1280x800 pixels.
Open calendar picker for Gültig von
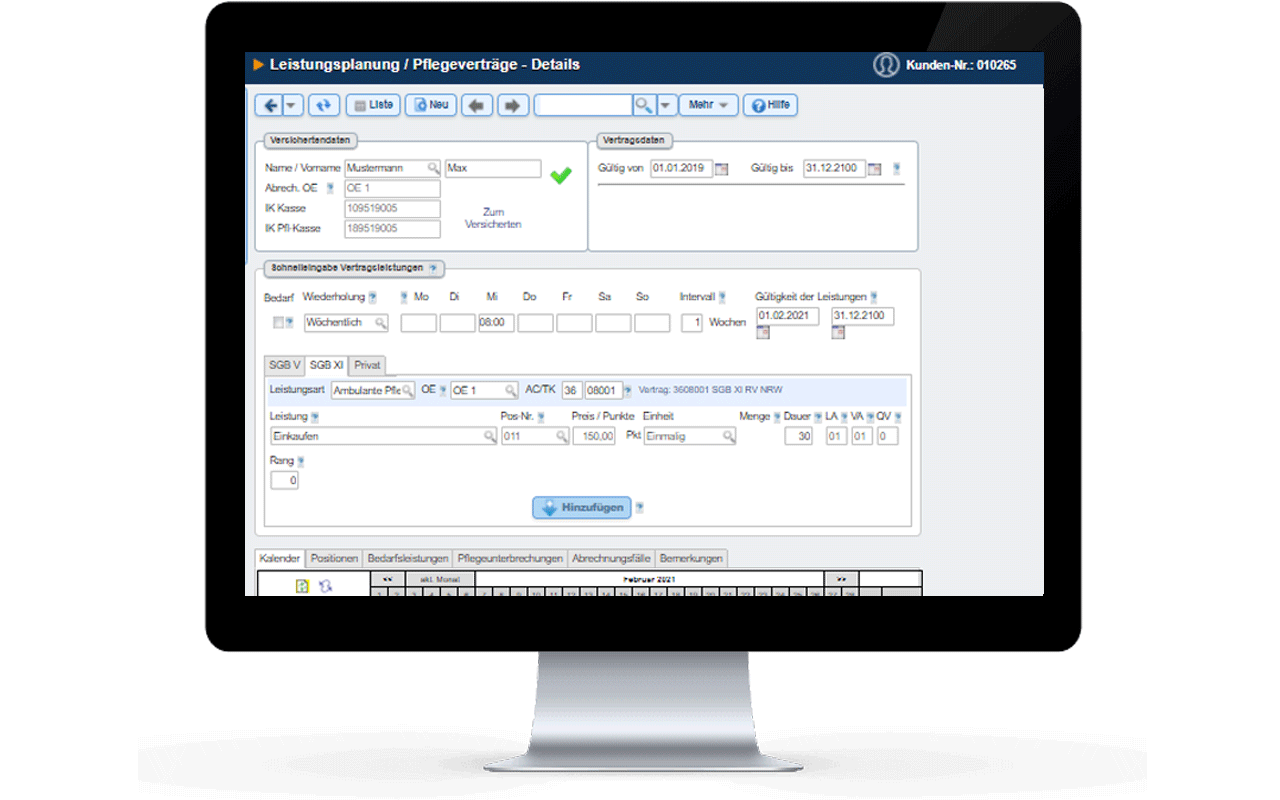[722, 169]
